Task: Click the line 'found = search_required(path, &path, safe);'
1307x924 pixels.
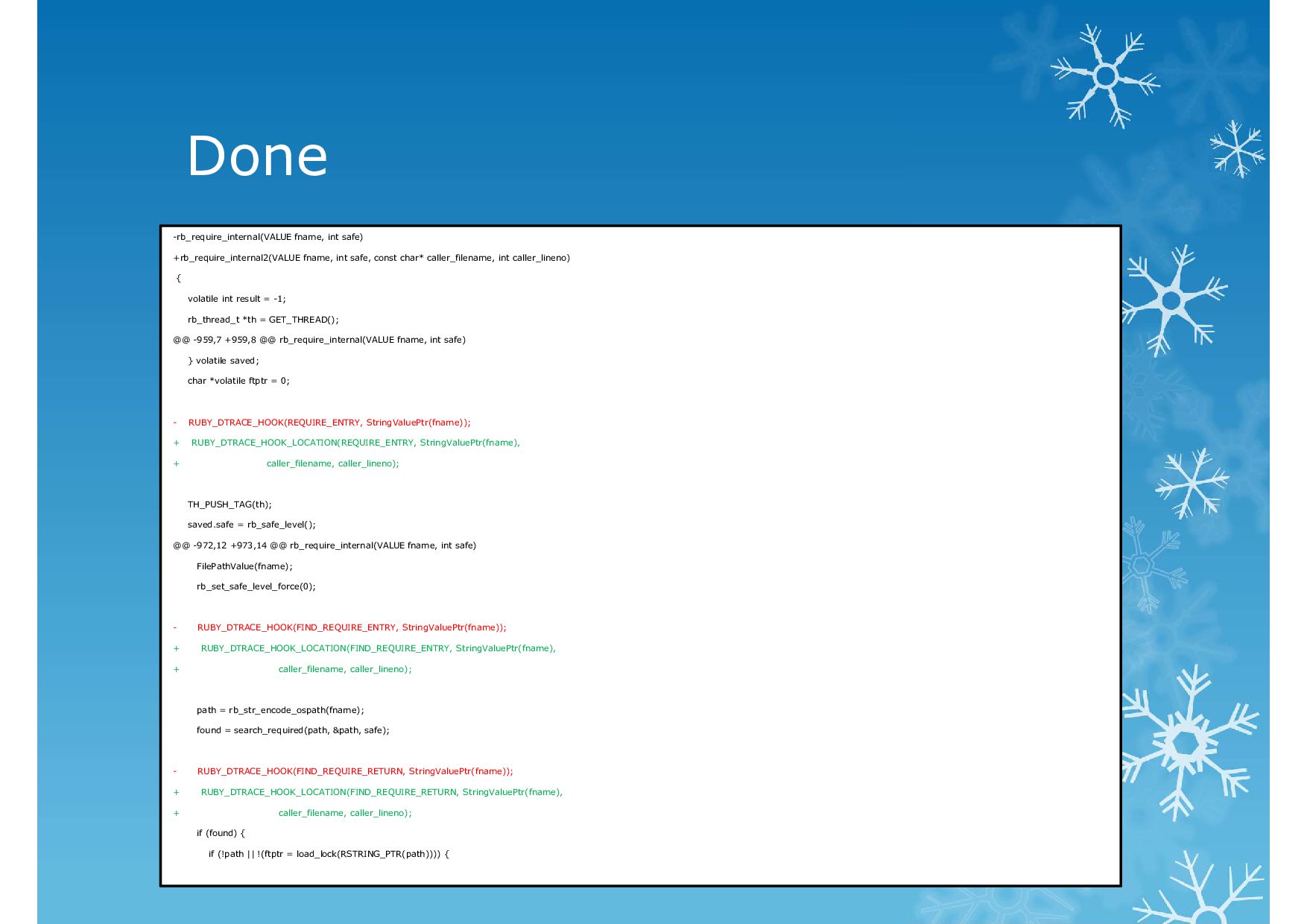Action: point(293,730)
